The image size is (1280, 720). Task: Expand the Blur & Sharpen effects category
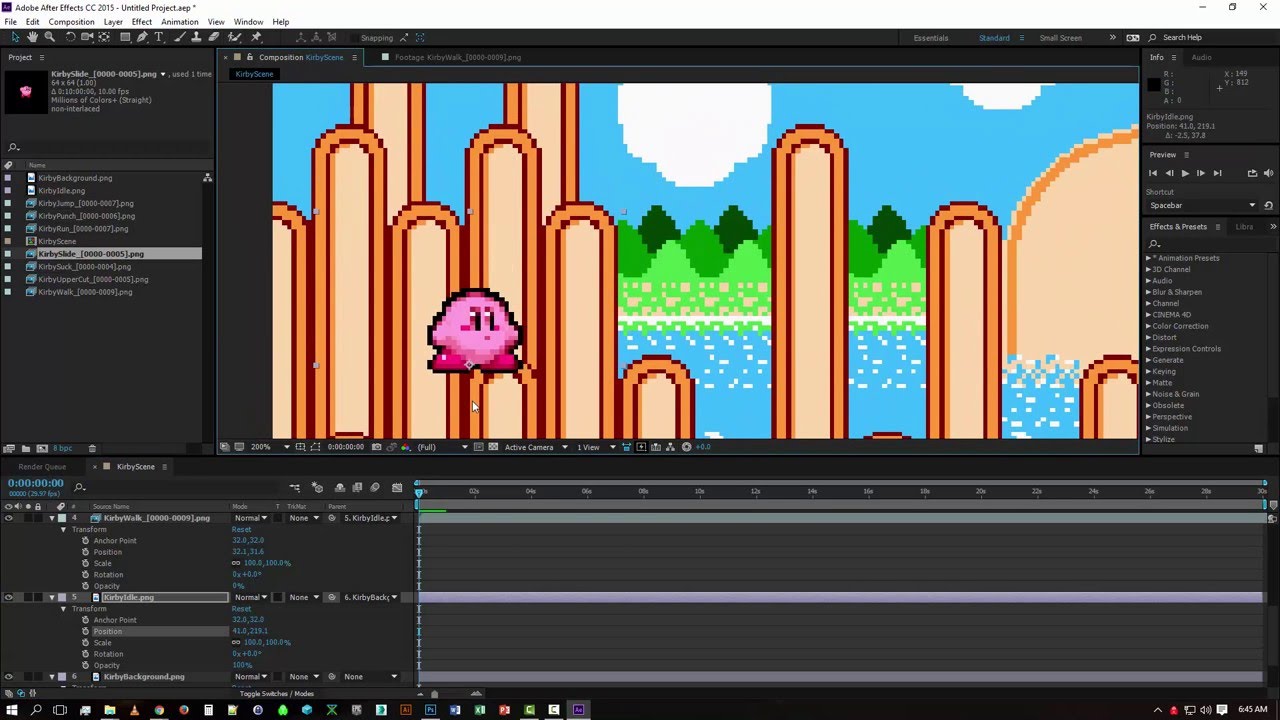click(x=1148, y=292)
